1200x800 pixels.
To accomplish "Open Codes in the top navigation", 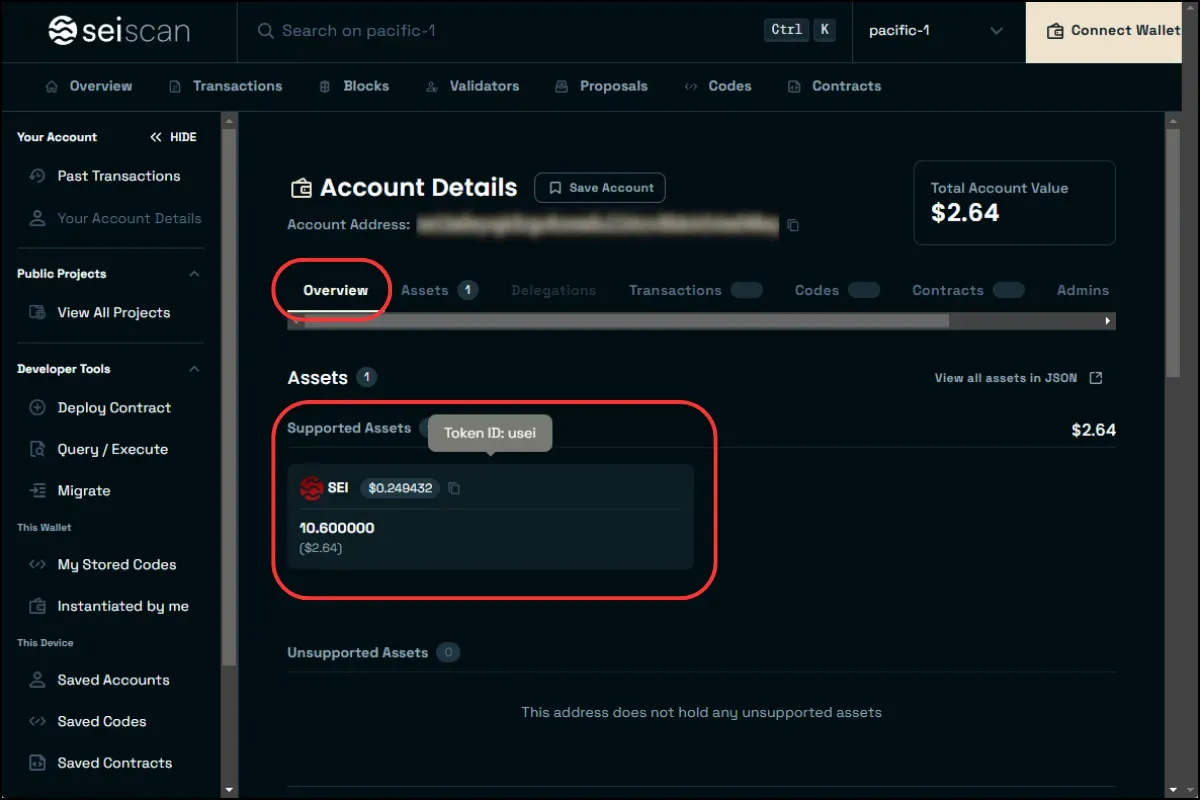I will 717,86.
